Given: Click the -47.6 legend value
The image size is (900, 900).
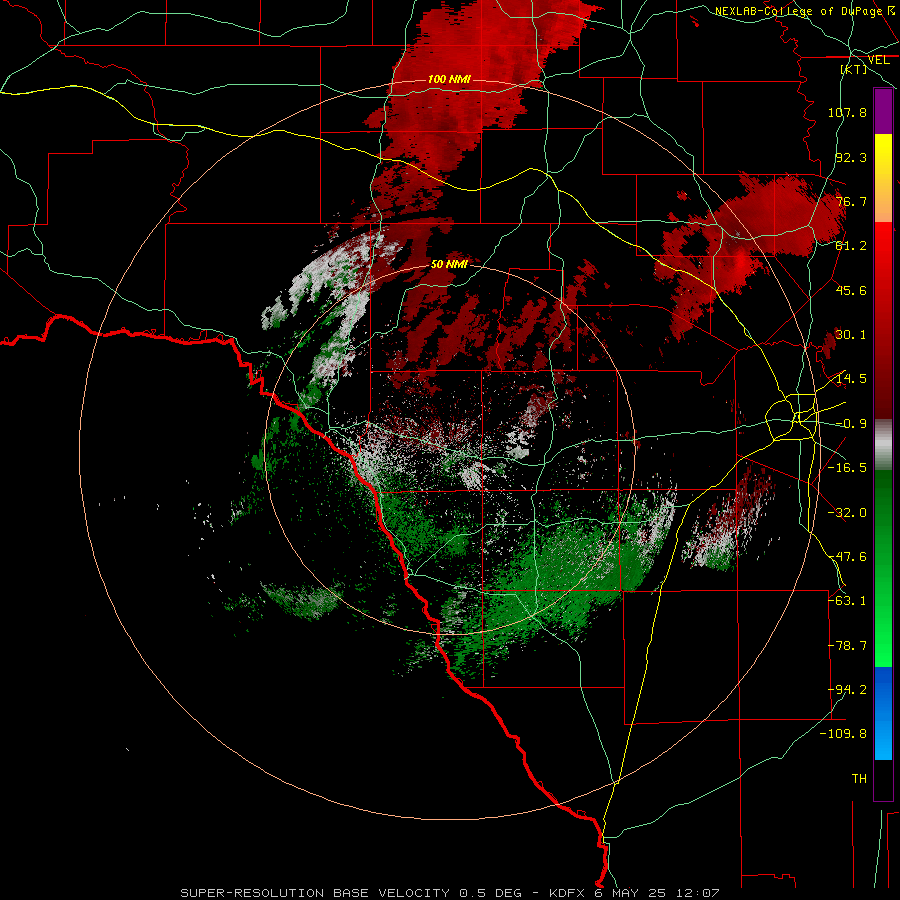Looking at the screenshot, I should click(847, 557).
